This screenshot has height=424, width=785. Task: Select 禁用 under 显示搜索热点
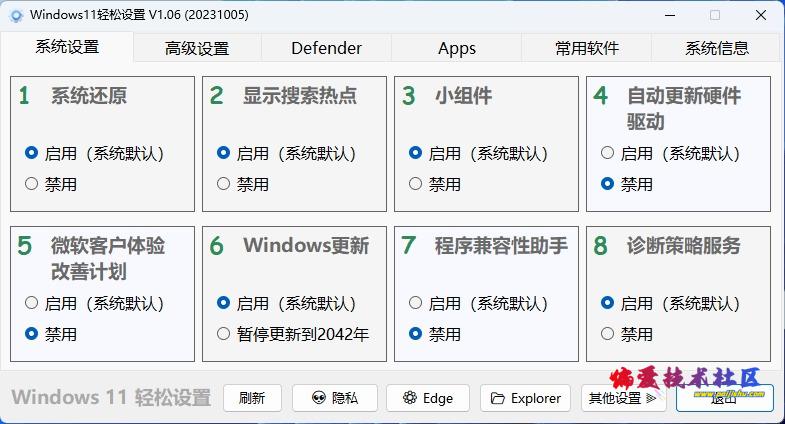point(223,184)
